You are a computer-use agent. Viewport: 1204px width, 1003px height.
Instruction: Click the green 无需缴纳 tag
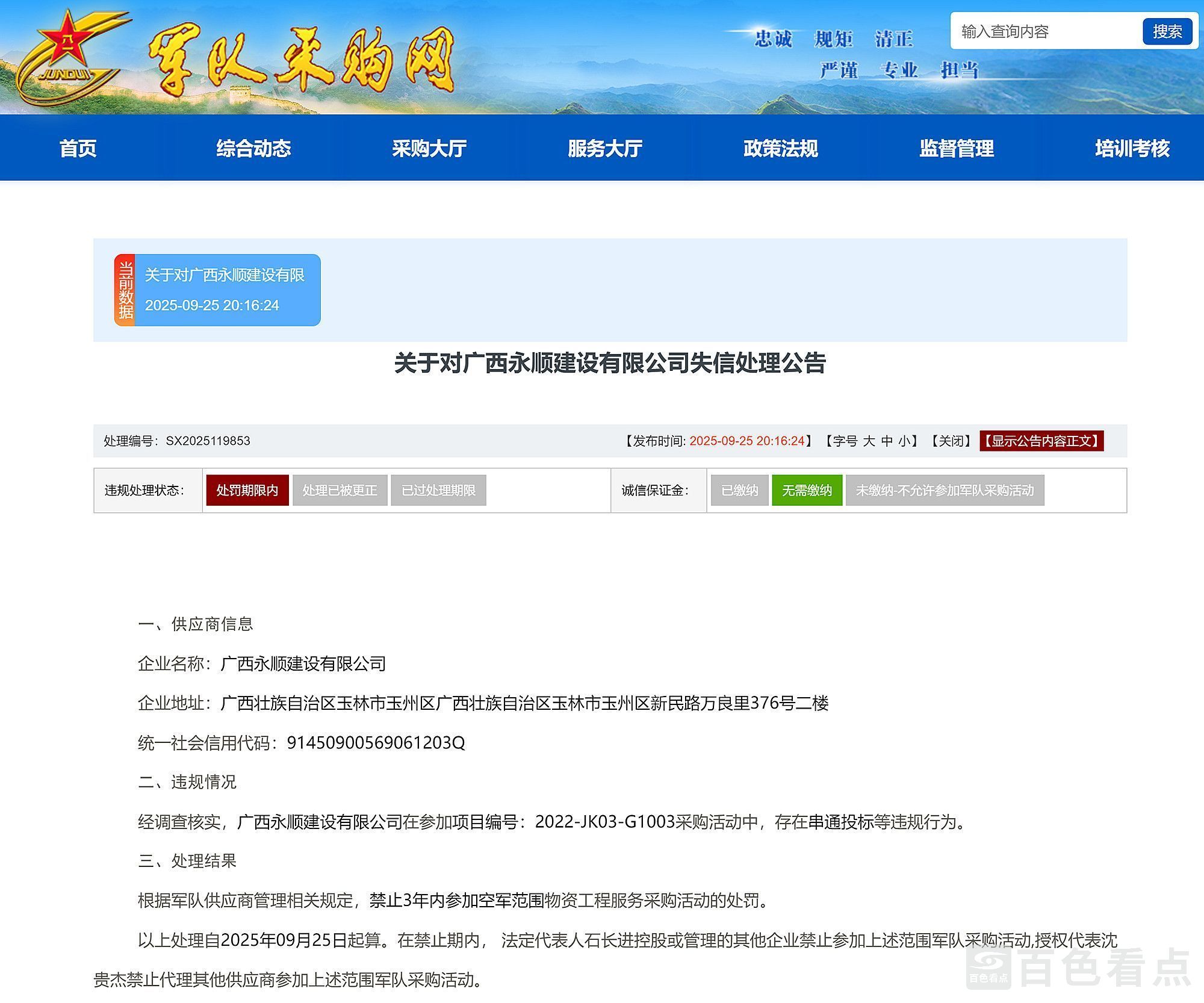807,491
